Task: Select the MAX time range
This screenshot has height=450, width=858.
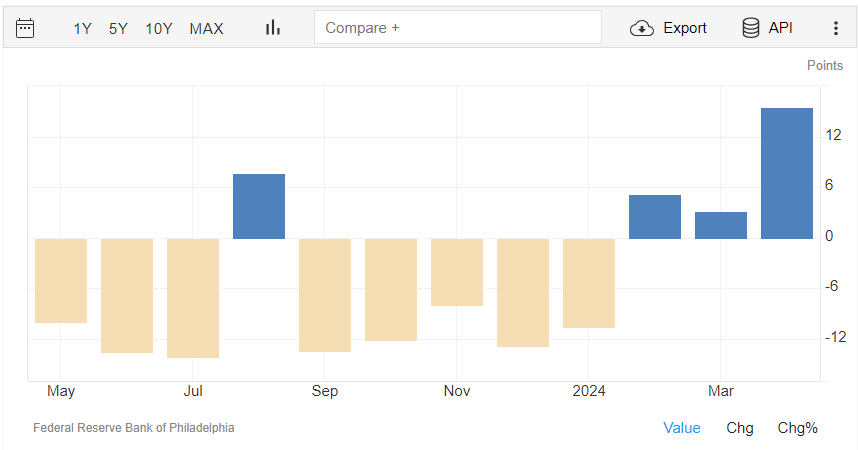Action: tap(206, 28)
